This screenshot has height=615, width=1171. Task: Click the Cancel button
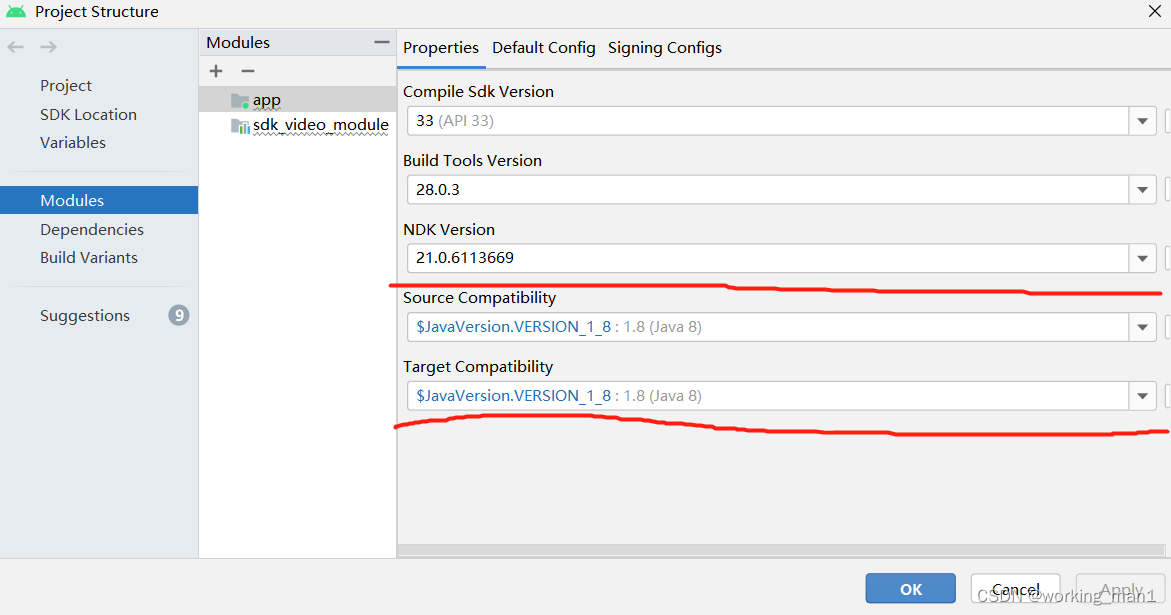tap(1015, 589)
